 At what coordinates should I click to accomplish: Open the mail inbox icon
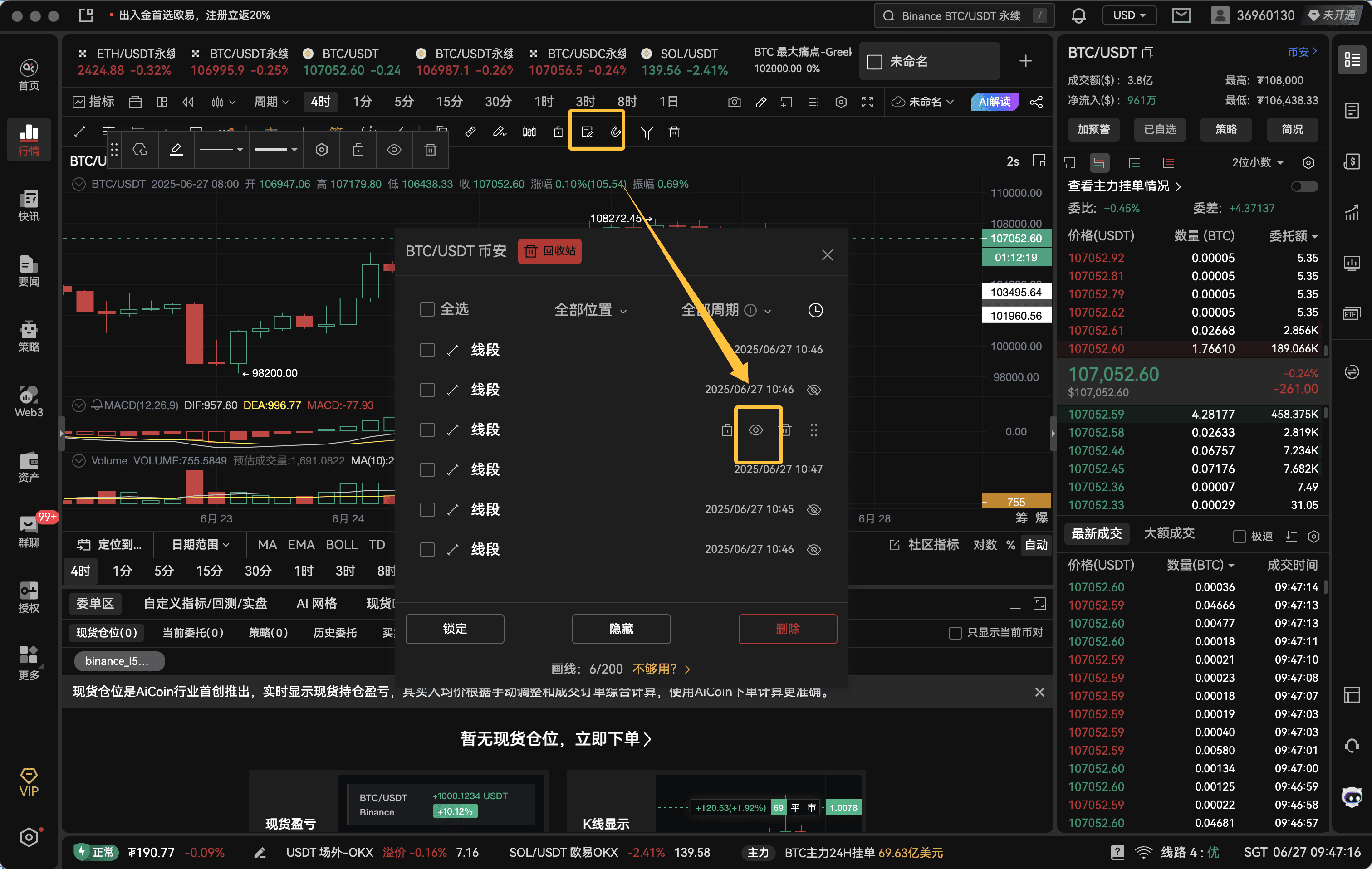(1181, 15)
